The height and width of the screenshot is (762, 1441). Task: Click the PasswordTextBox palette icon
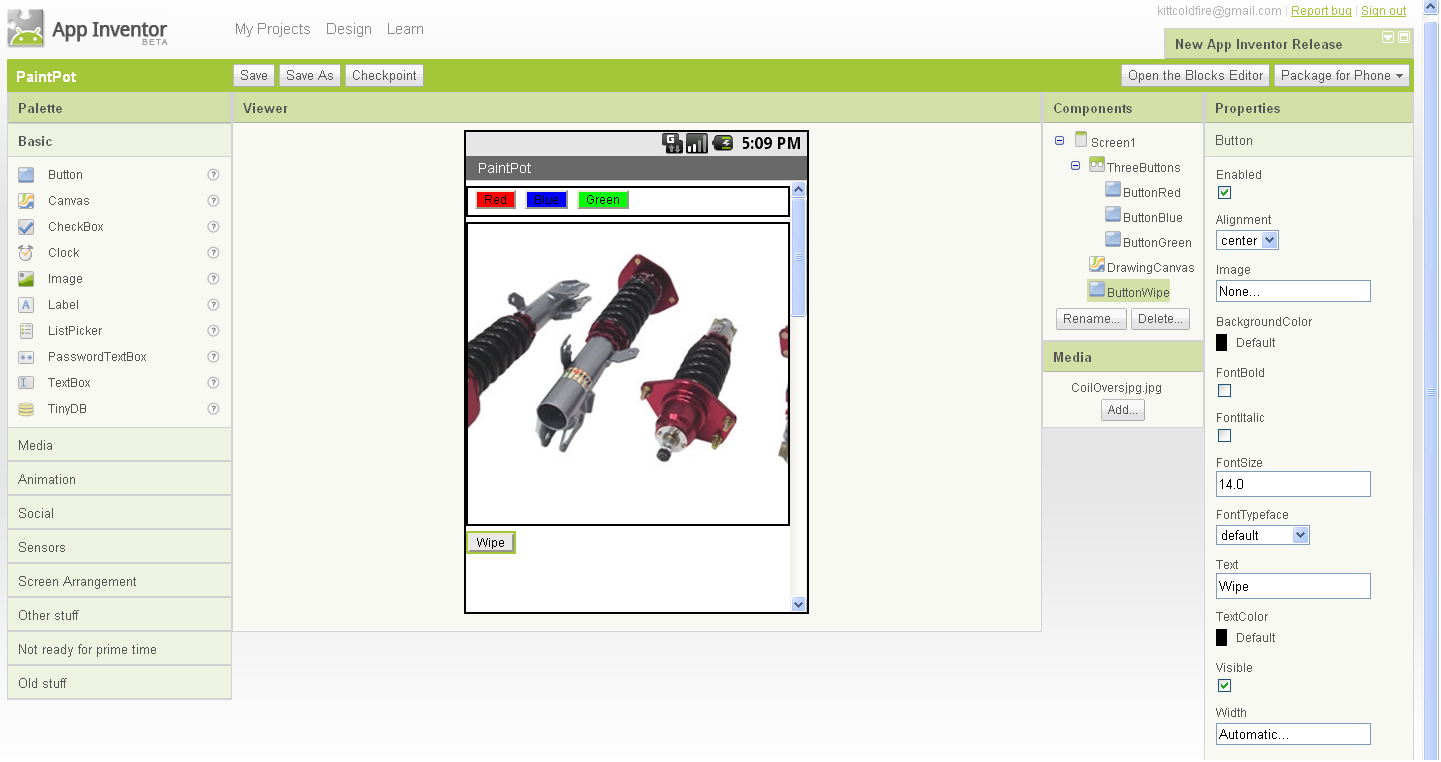coord(26,357)
